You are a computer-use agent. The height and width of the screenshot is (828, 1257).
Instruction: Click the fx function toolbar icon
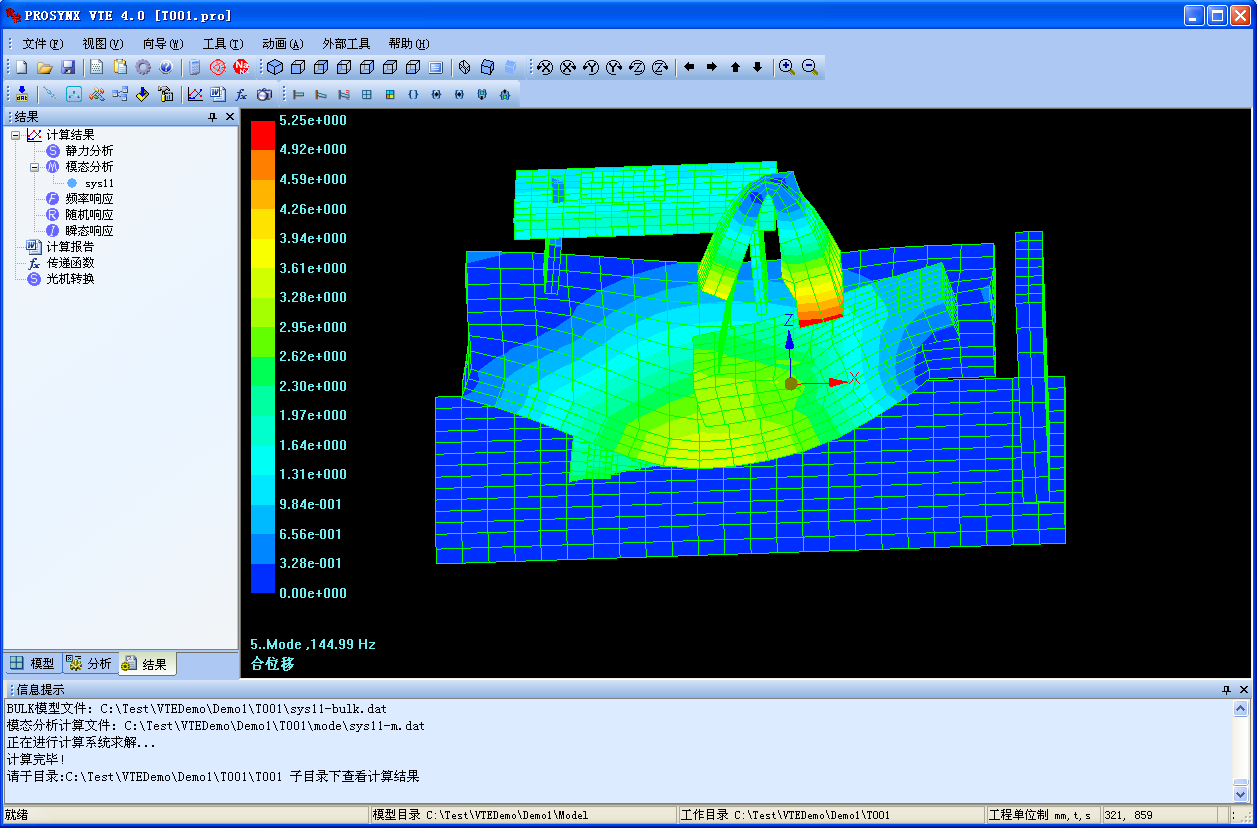coord(241,94)
